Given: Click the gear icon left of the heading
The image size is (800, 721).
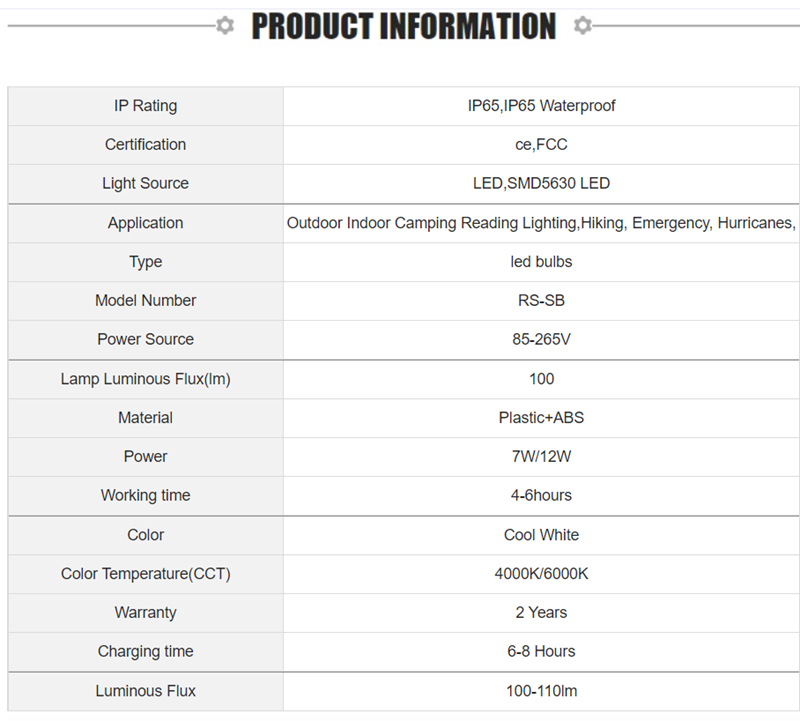Looking at the screenshot, I should pyautogui.click(x=225, y=26).
